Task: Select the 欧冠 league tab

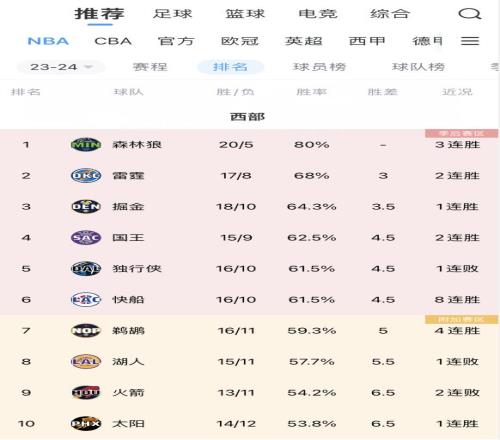Action: point(240,41)
